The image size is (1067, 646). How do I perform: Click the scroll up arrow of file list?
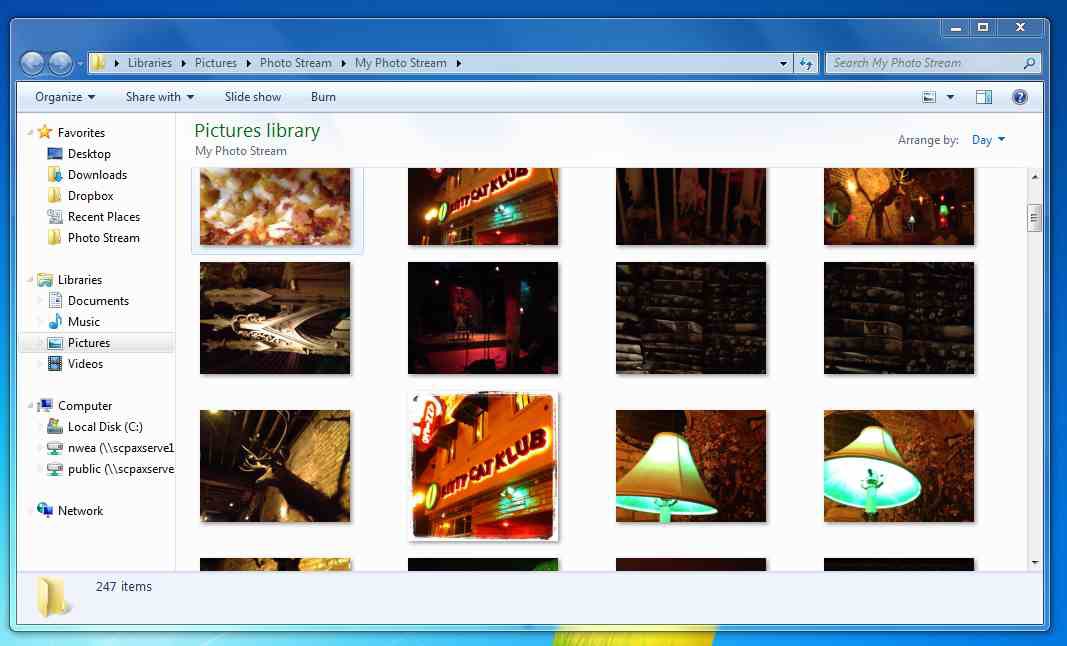pos(1034,176)
